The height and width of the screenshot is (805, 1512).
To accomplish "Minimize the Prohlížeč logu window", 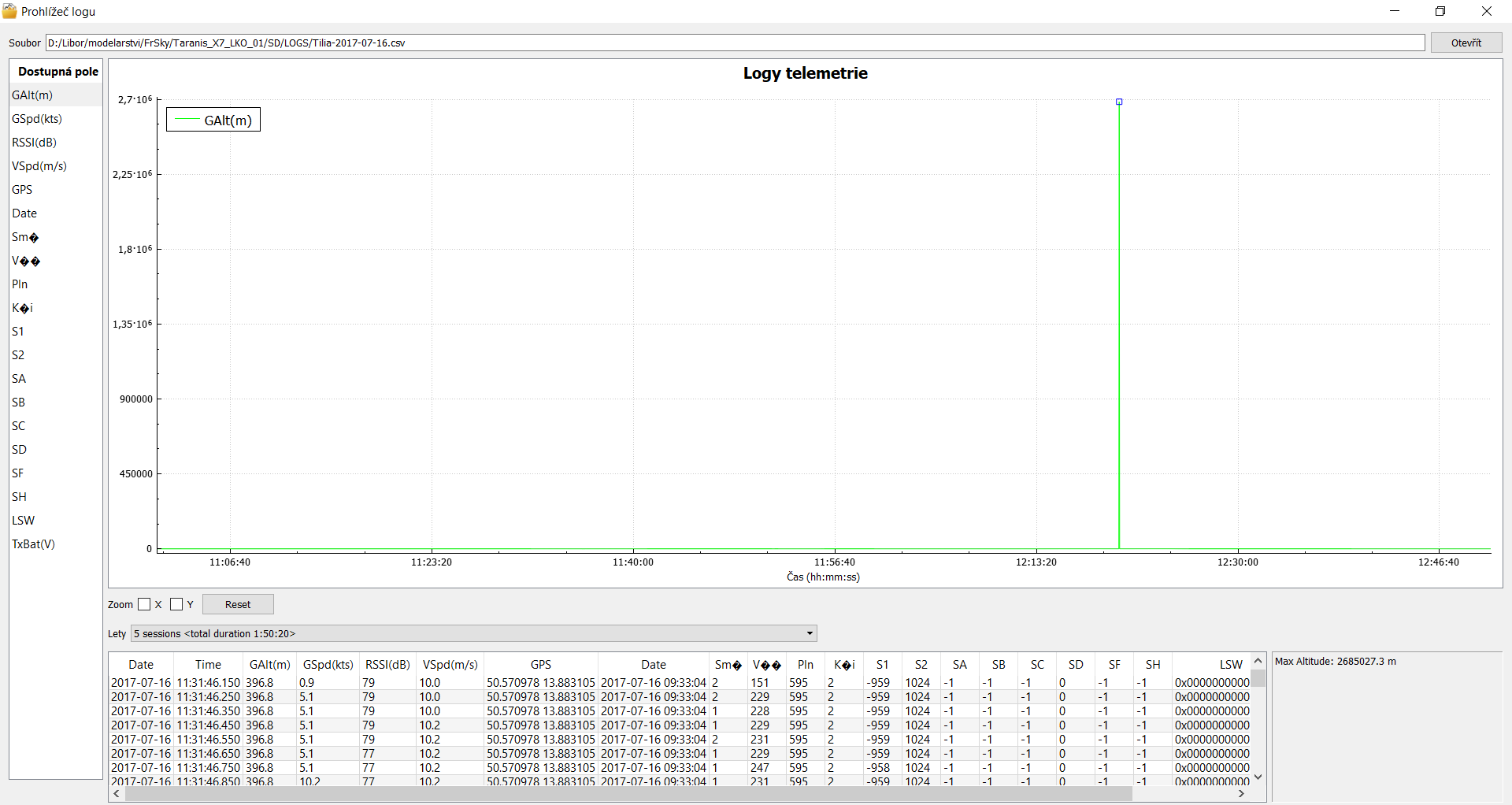I will click(x=1395, y=11).
